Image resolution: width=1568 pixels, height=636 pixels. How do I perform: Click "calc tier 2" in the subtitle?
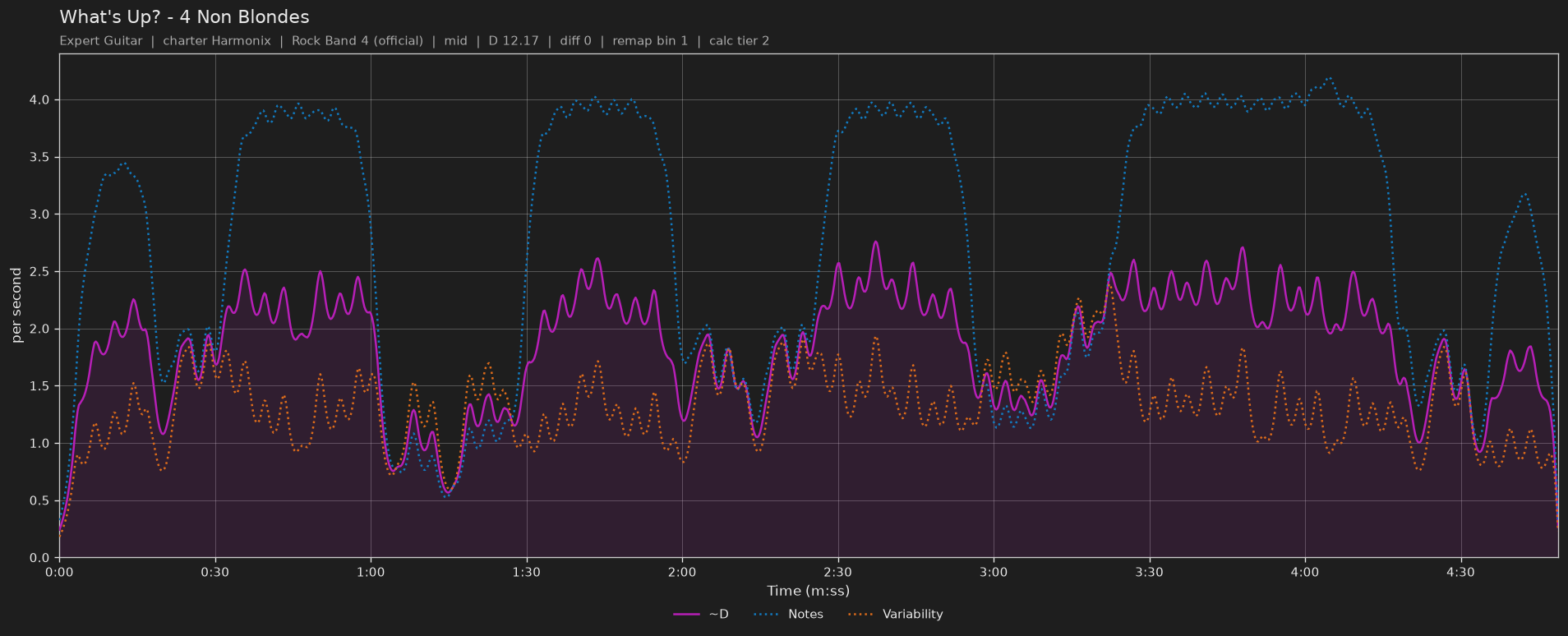(x=739, y=41)
